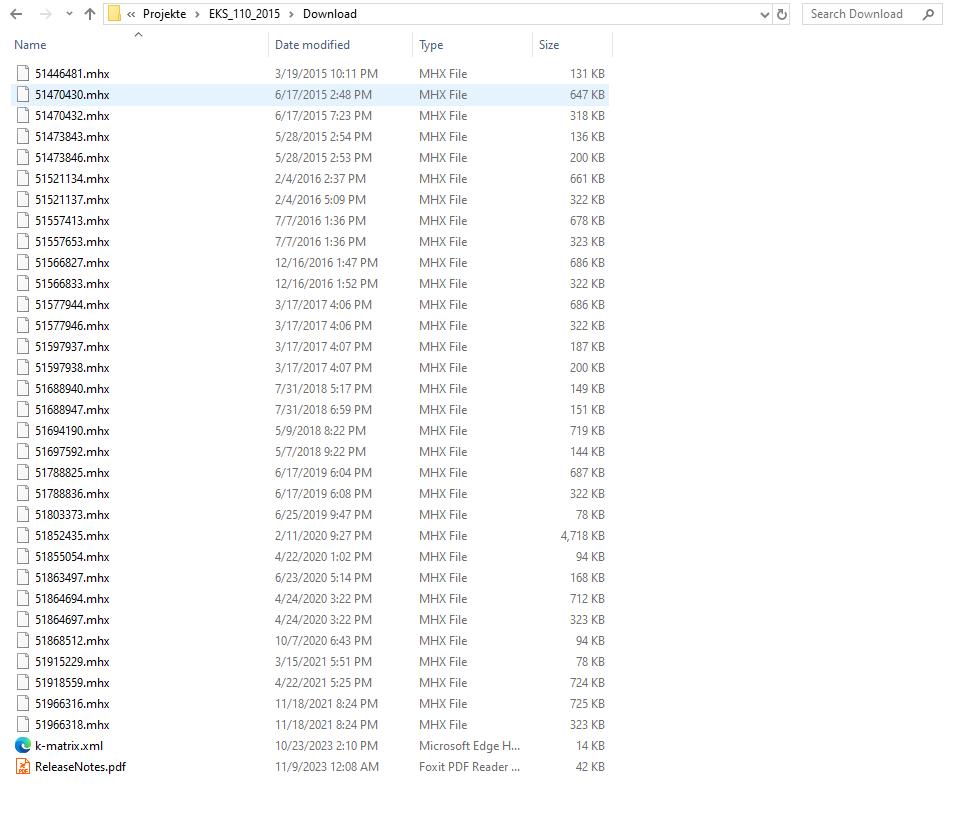Select the Download breadcrumb segment
Image resolution: width=956 pixels, height=838 pixels.
coord(330,14)
